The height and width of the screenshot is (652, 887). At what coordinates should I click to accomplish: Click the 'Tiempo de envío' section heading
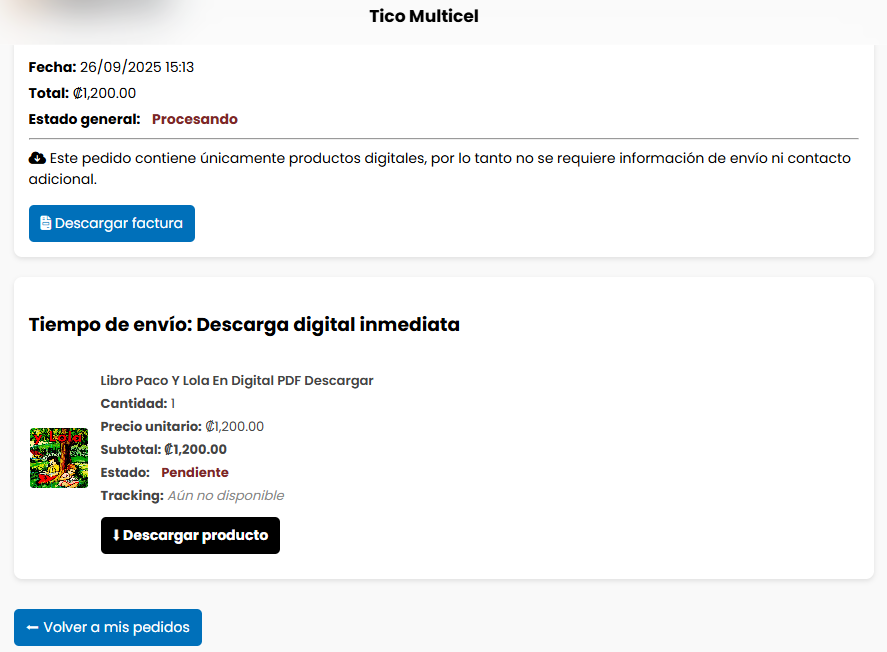[244, 324]
